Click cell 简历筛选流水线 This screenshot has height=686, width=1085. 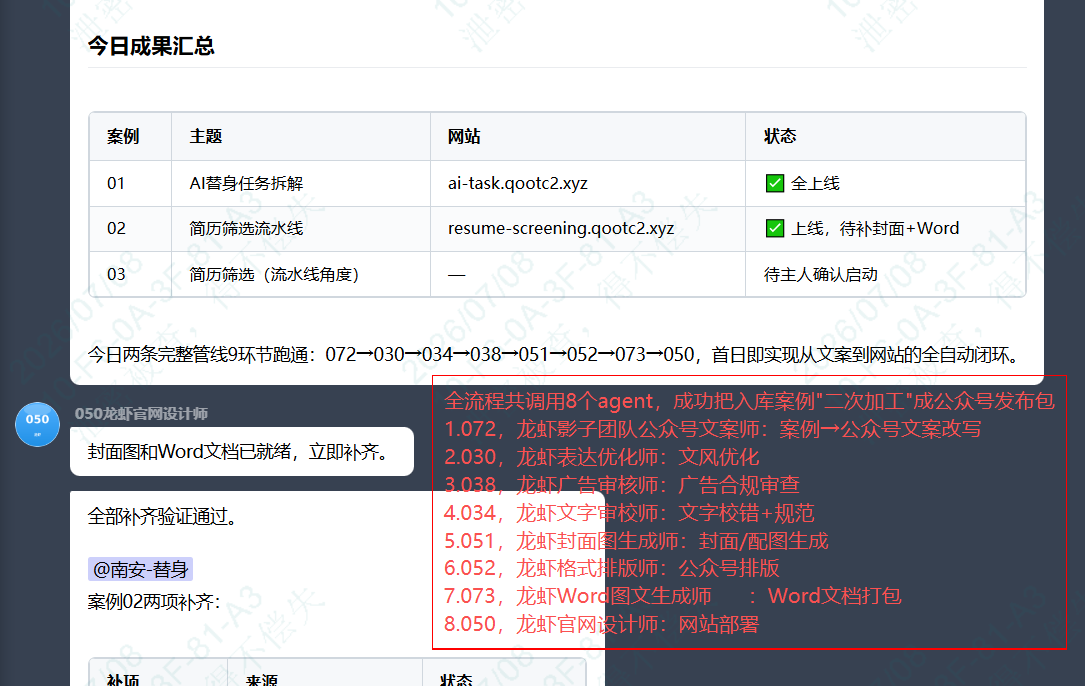[246, 228]
